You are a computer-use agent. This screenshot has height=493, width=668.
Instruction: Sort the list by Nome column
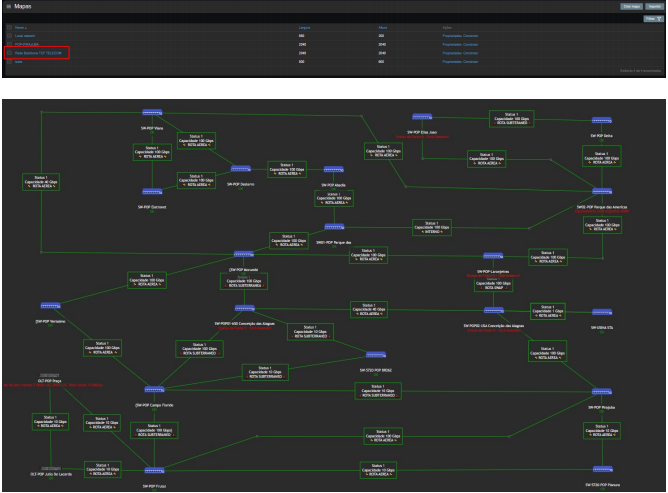[x=20, y=28]
